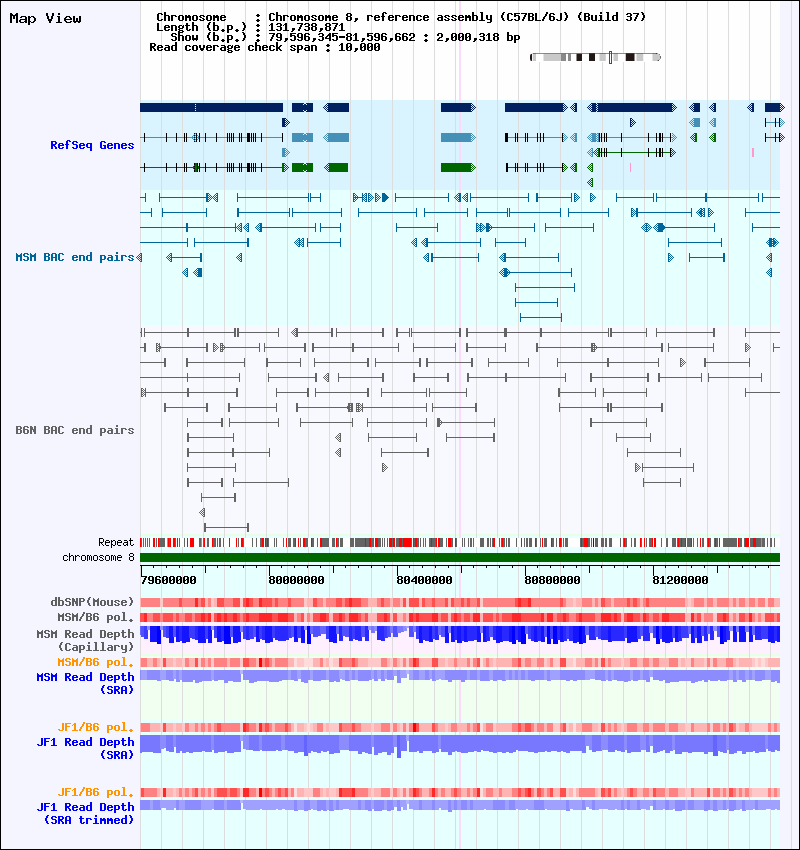Screen dimensions: 800x850
Task: Click the MSM Read Depth (SRA) label
Action: 85,684
